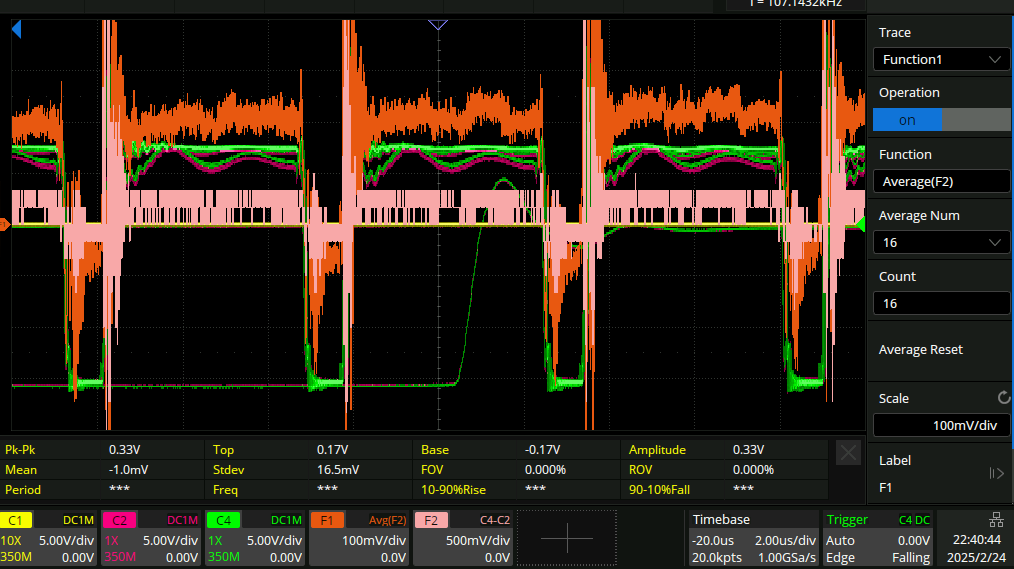Click the scale reset circular arrow icon
The image size is (1014, 569).
(x=1003, y=397)
